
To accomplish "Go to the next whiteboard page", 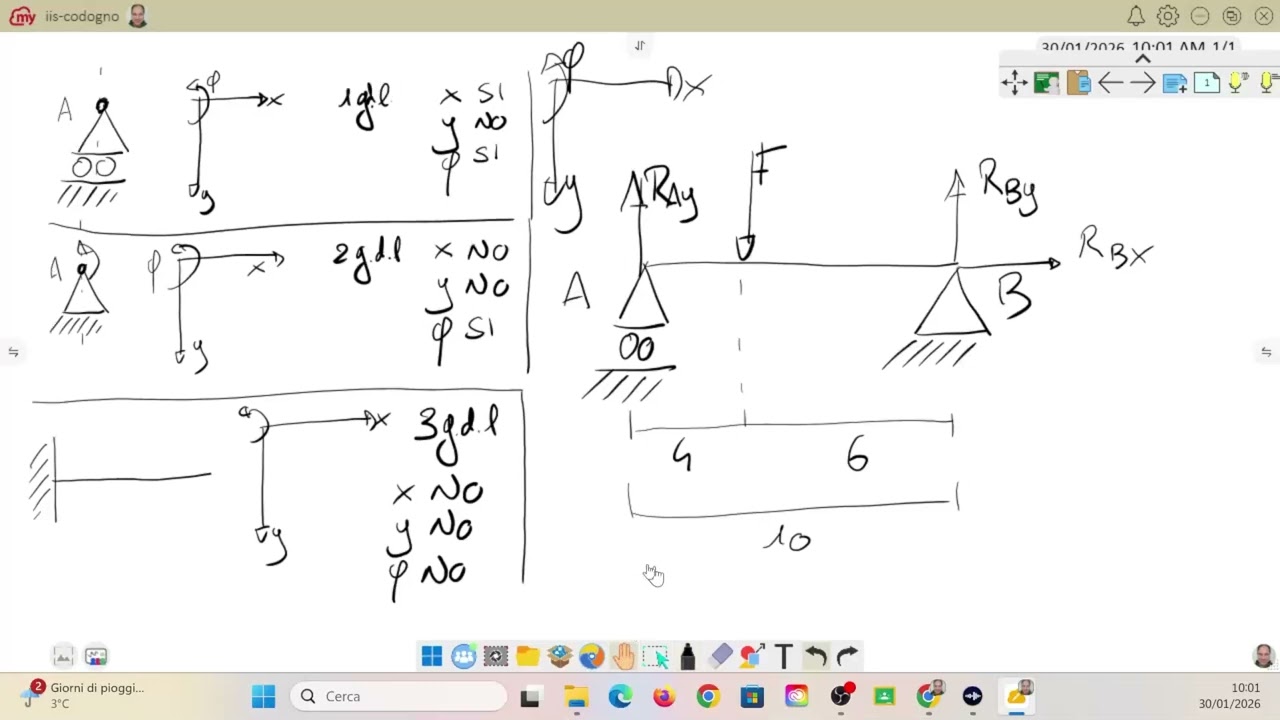I will 1142,83.
